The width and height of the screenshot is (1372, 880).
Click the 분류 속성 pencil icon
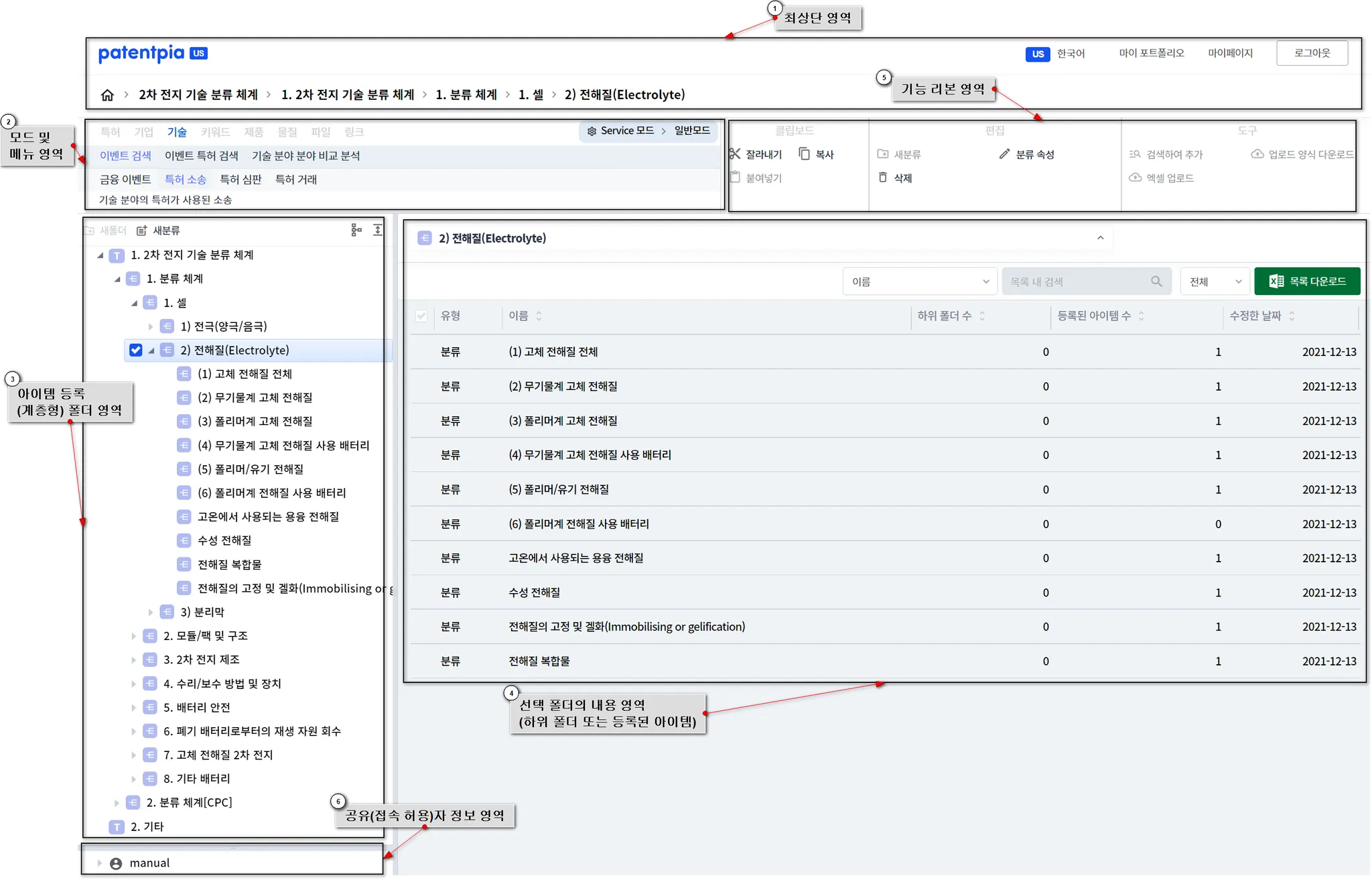tap(1004, 154)
